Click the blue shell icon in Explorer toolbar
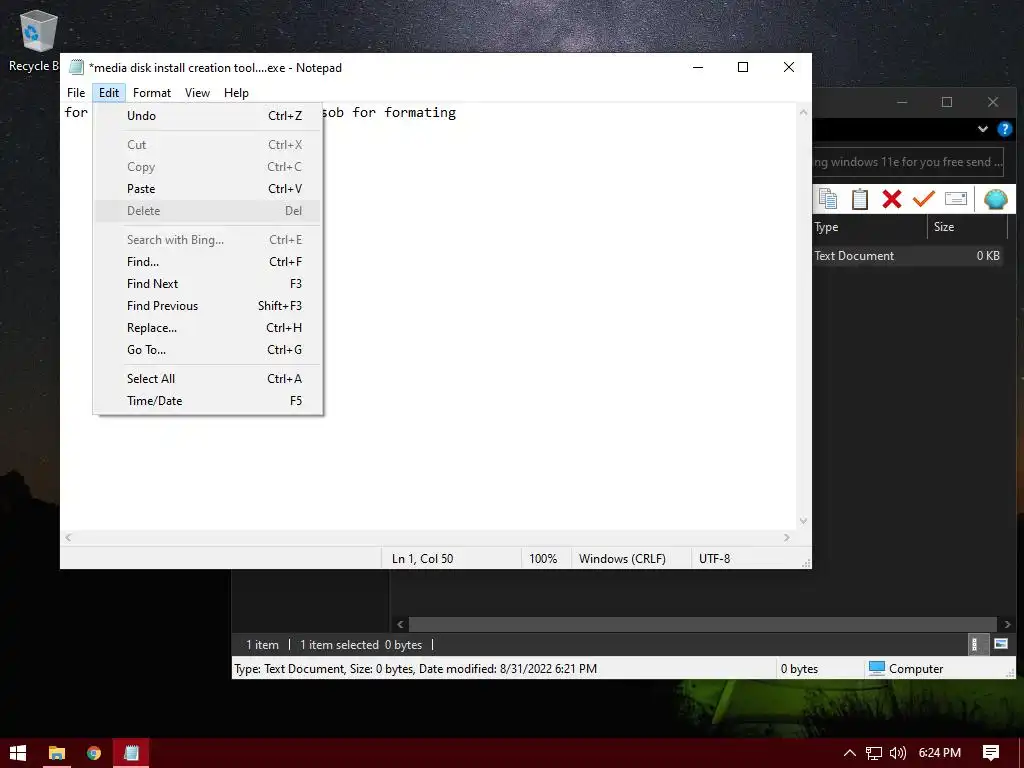 (x=995, y=199)
